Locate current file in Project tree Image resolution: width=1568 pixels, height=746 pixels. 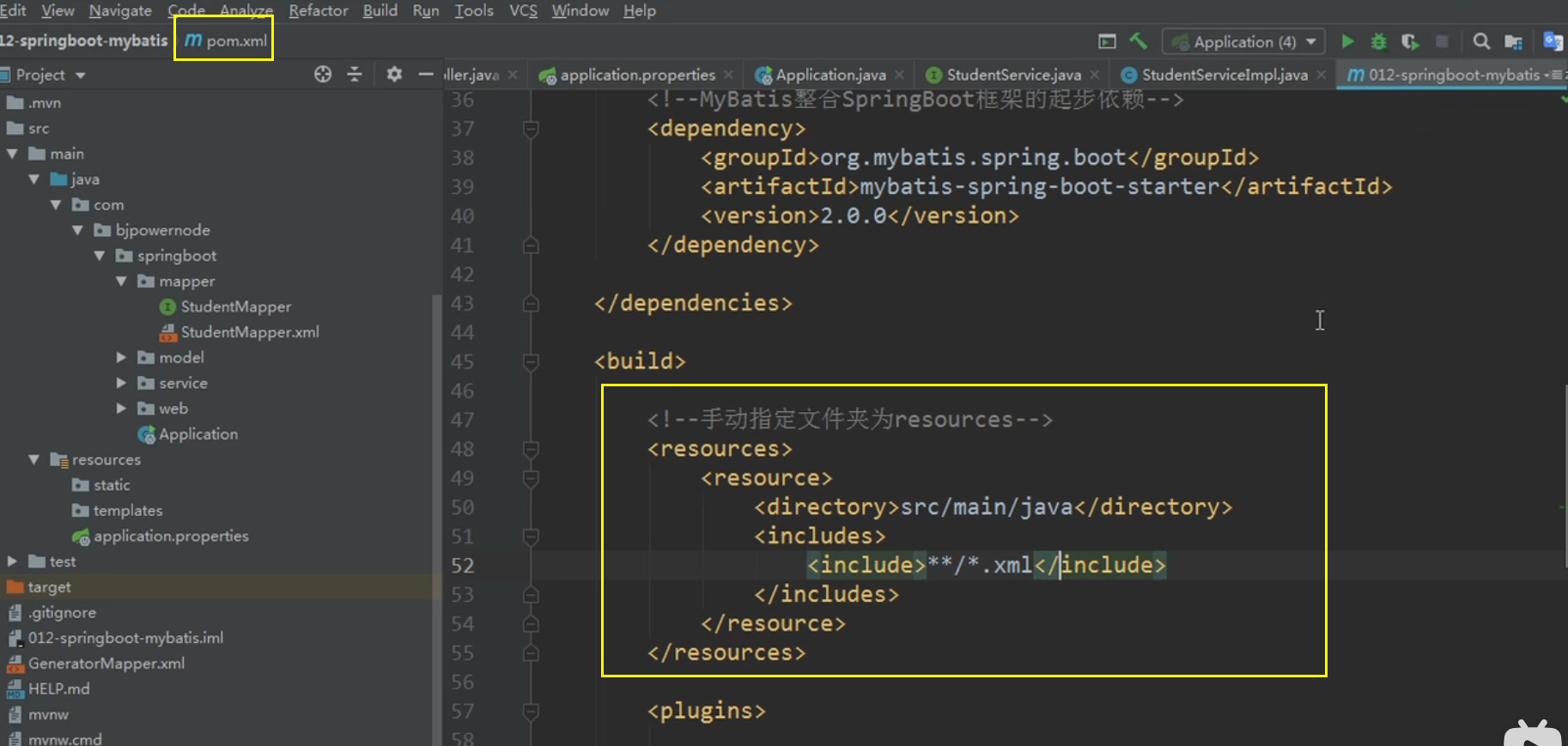tap(323, 75)
